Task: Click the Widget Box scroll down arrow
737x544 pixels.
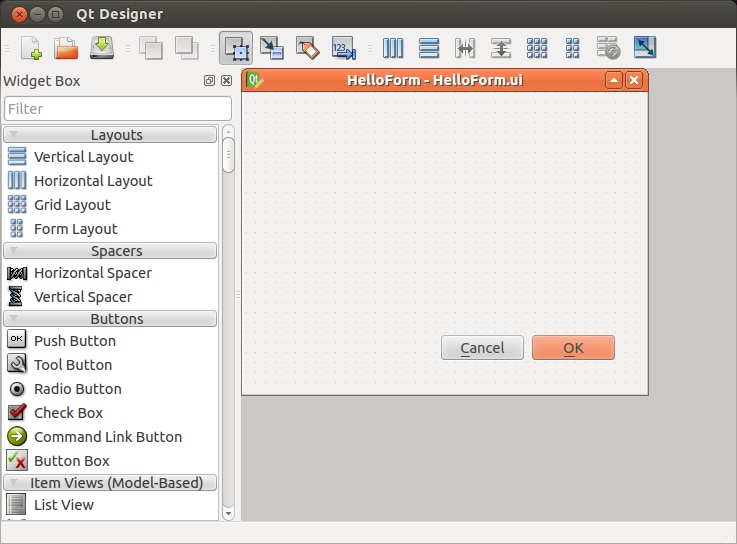Action: 228,513
